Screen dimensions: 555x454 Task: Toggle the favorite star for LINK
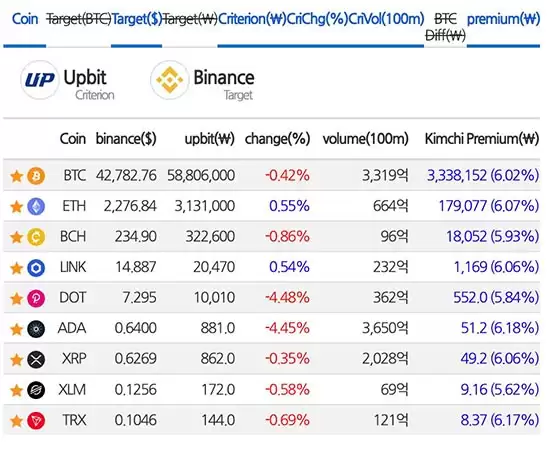click(x=16, y=268)
